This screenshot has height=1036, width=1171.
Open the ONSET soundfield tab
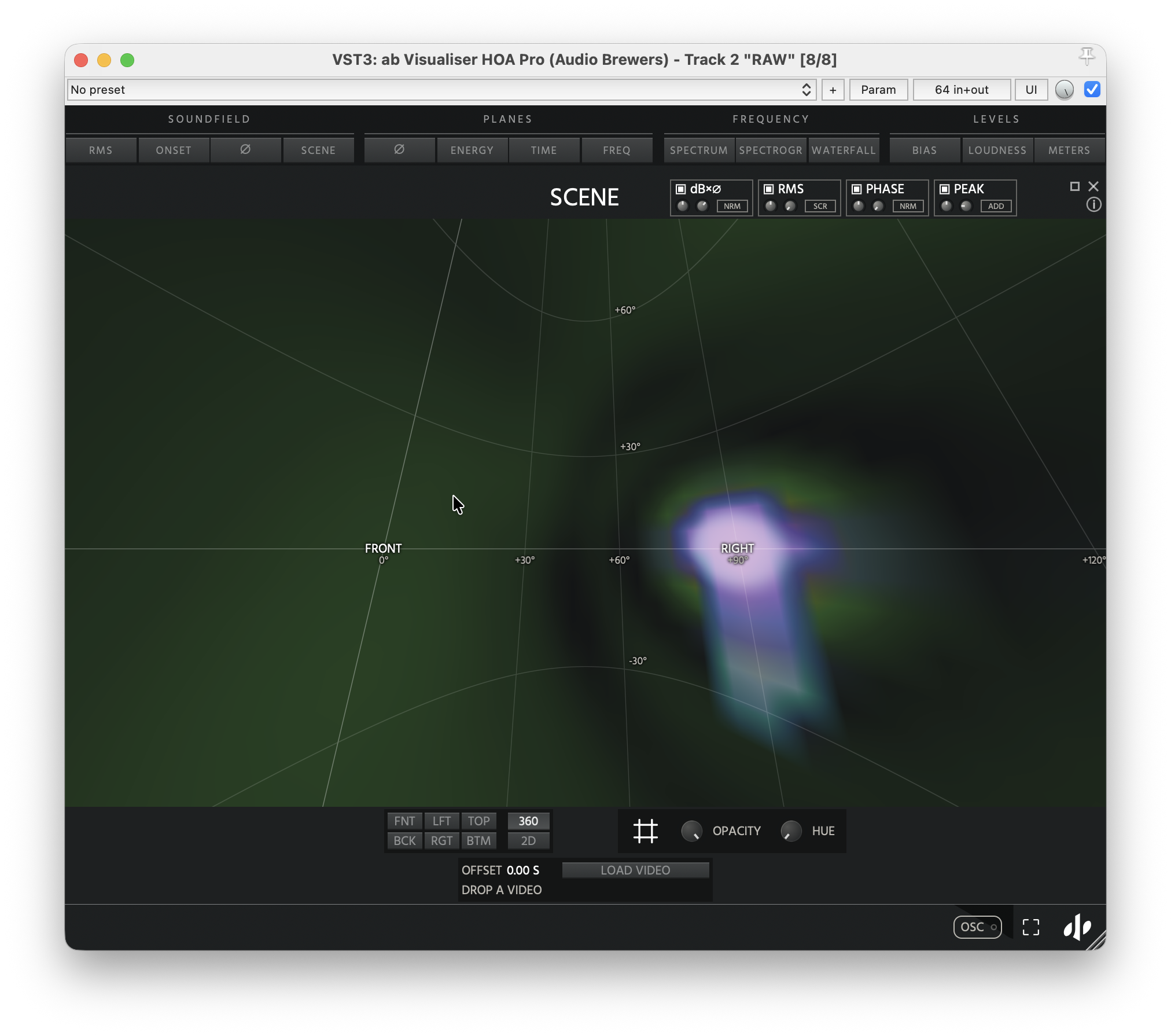pyautogui.click(x=174, y=150)
